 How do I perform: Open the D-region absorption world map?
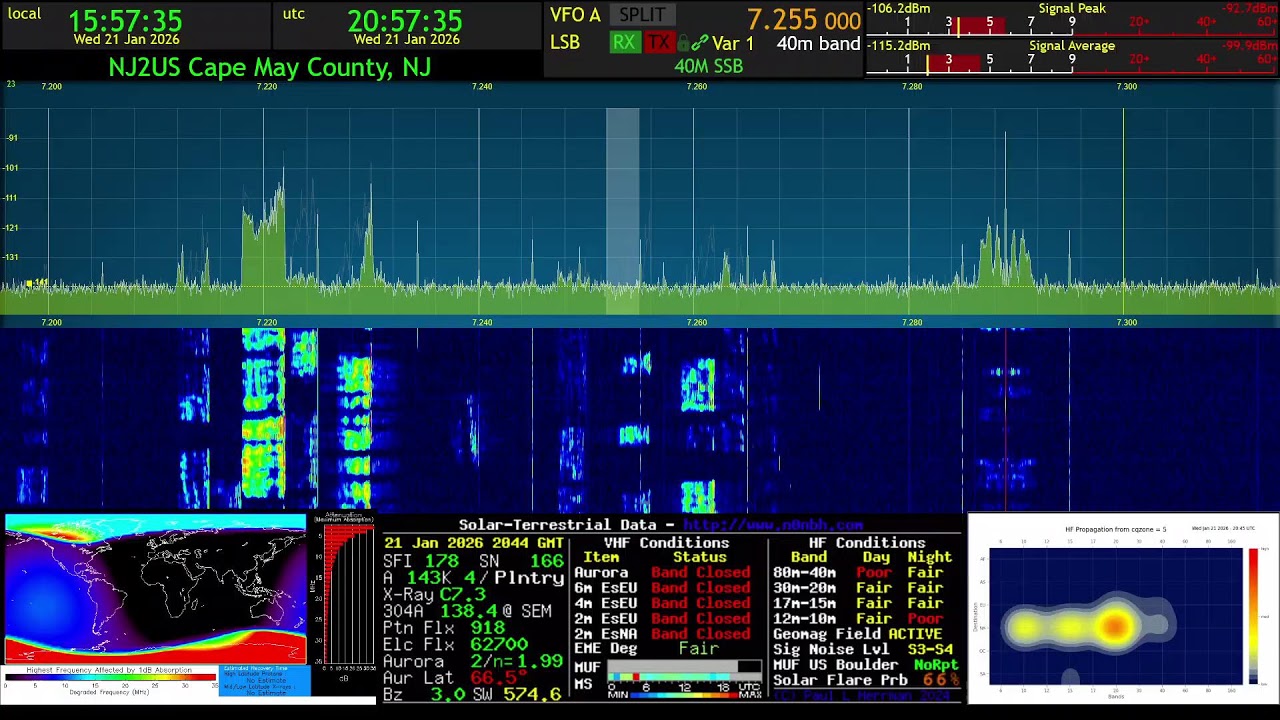coord(155,590)
